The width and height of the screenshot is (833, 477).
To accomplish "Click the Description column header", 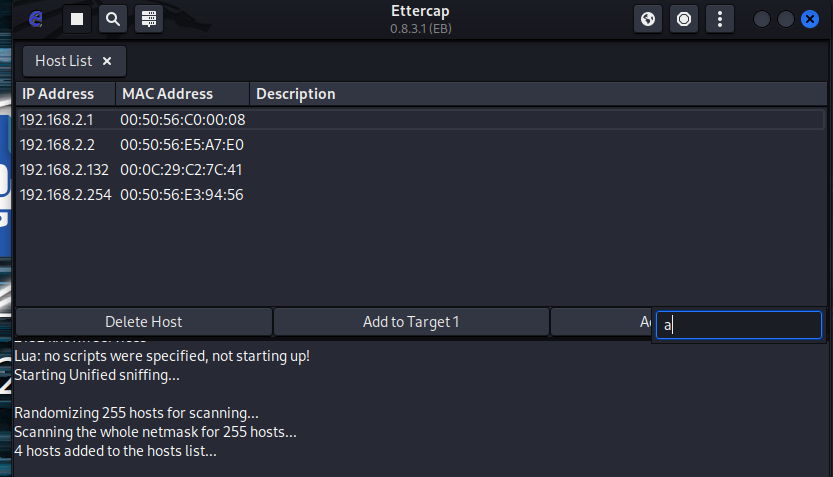I will 296,94.
